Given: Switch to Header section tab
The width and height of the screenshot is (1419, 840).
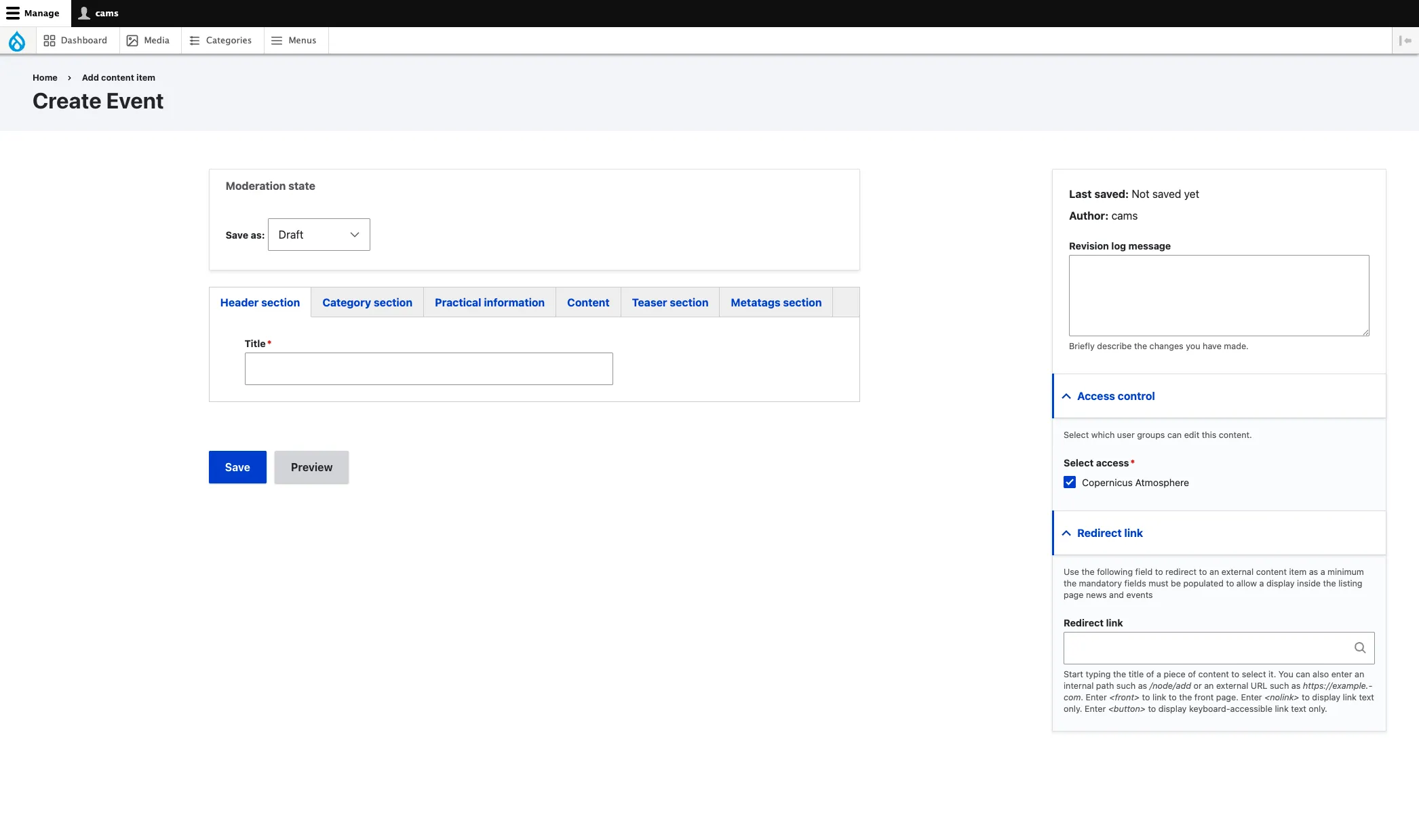Looking at the screenshot, I should pos(260,303).
